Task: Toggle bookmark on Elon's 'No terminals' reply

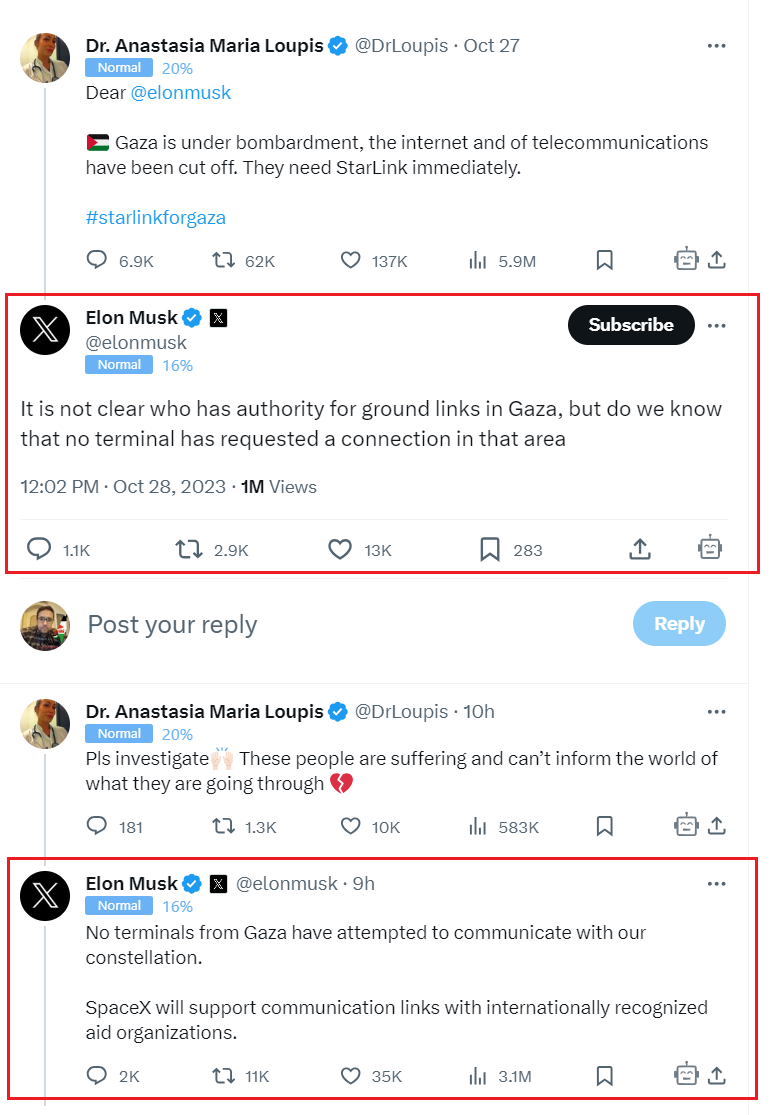Action: pos(604,1075)
